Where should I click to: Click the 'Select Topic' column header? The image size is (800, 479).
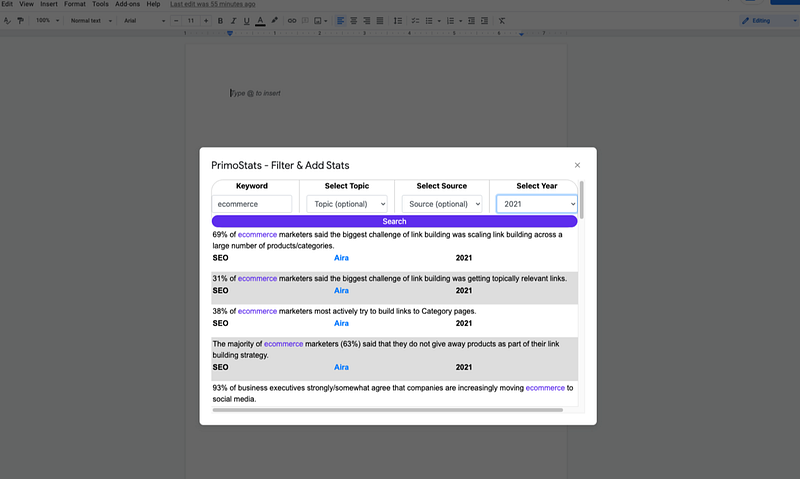coord(347,186)
